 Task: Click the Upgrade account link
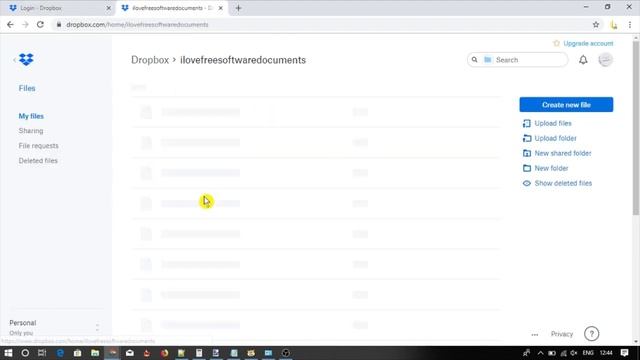coord(588,43)
